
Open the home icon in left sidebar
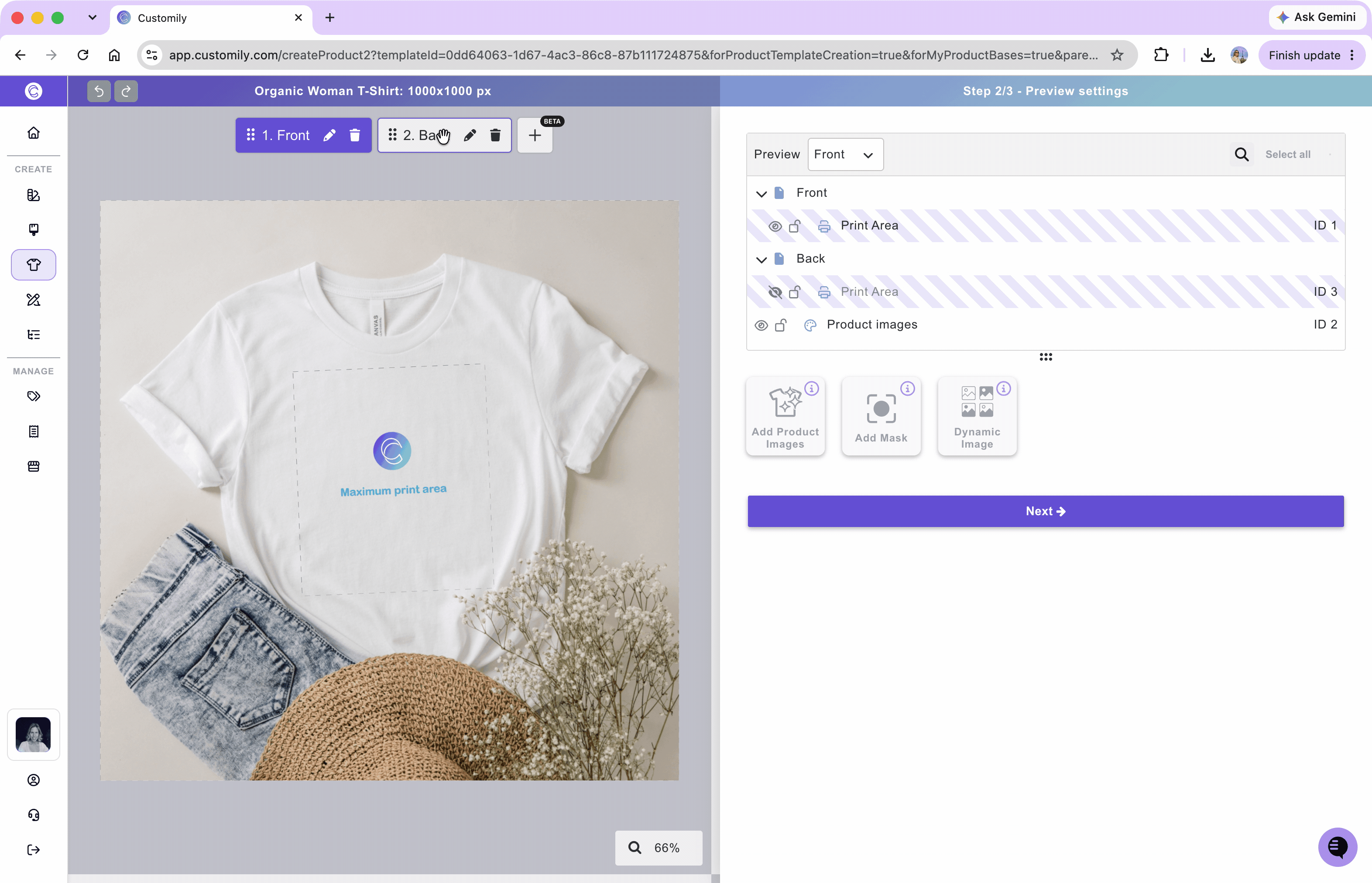(34, 133)
